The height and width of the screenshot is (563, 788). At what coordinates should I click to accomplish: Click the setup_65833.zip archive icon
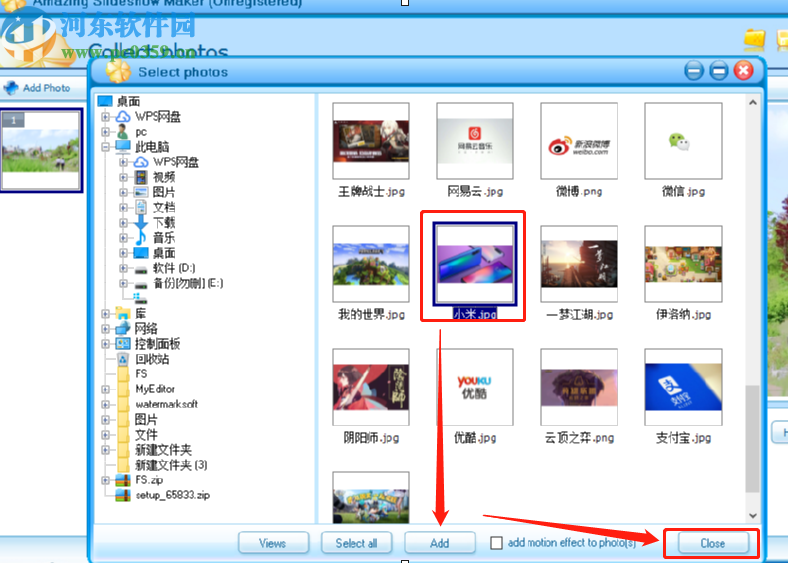[123, 495]
